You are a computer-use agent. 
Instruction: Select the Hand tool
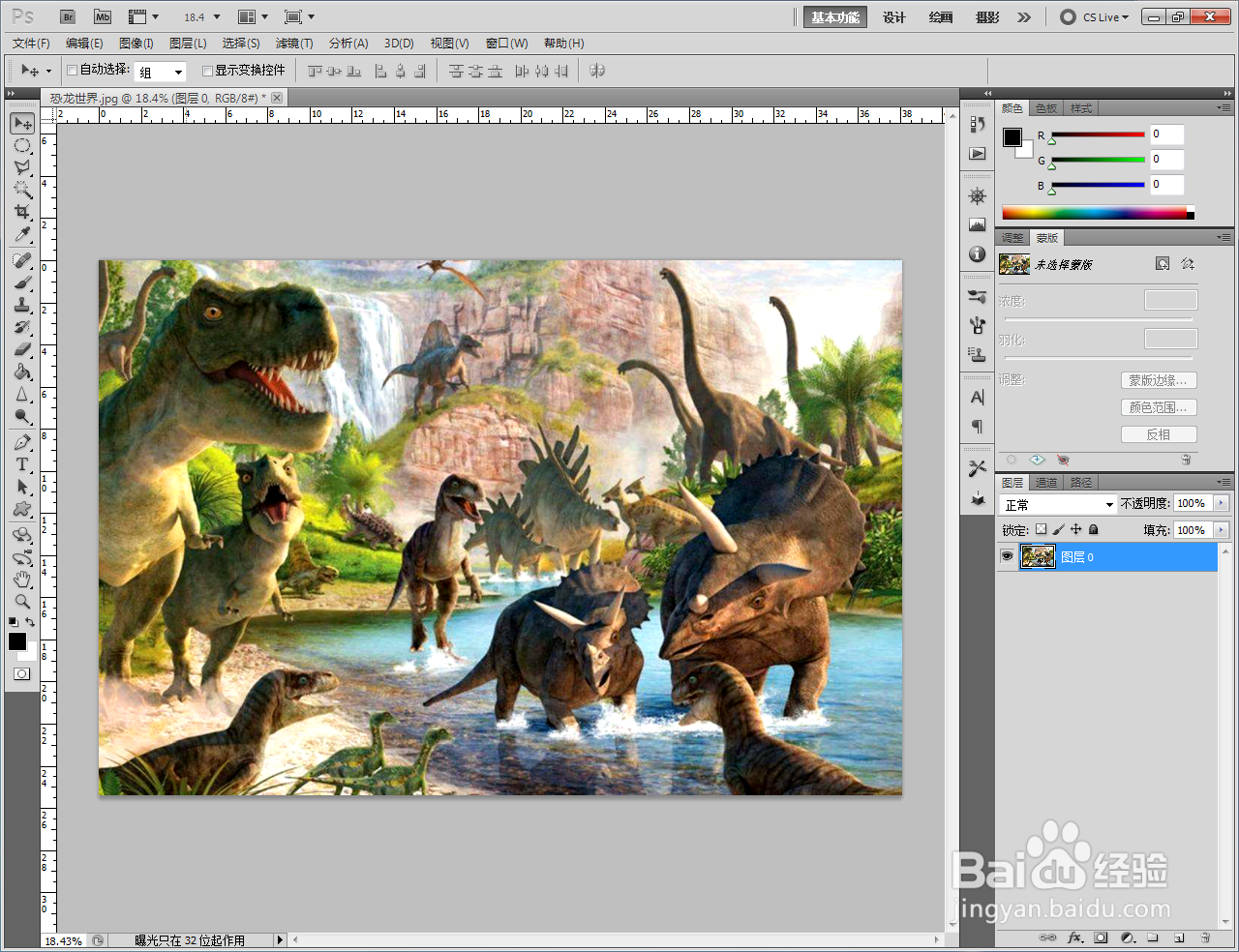tap(23, 580)
